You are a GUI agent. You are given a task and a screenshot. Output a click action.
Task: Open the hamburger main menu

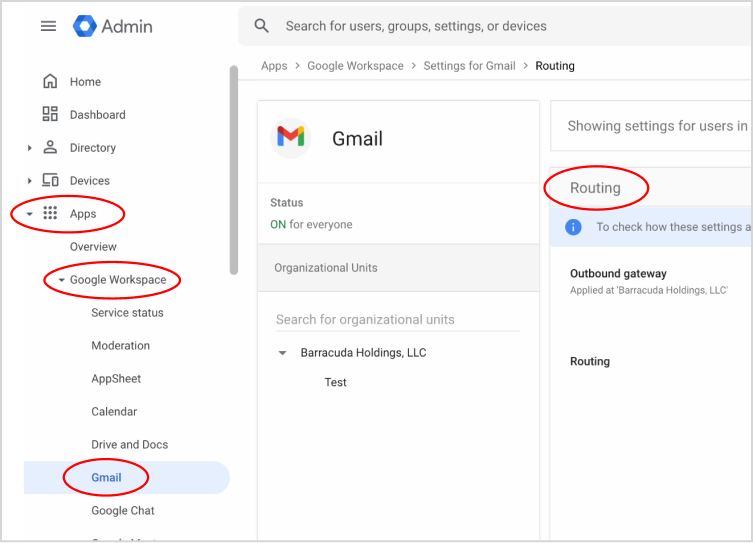pyautogui.click(x=48, y=26)
